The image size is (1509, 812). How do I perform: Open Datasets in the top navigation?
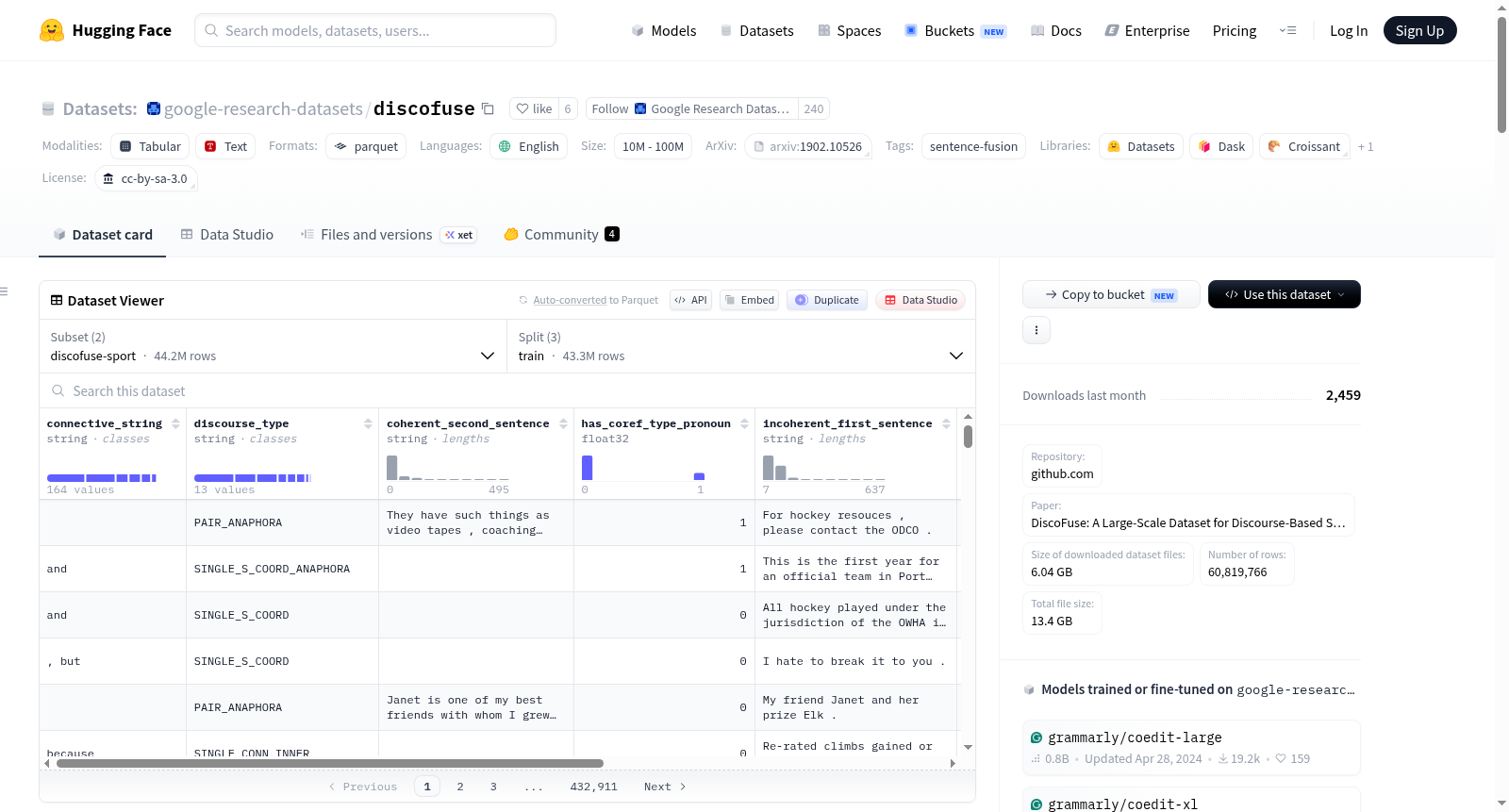(756, 30)
